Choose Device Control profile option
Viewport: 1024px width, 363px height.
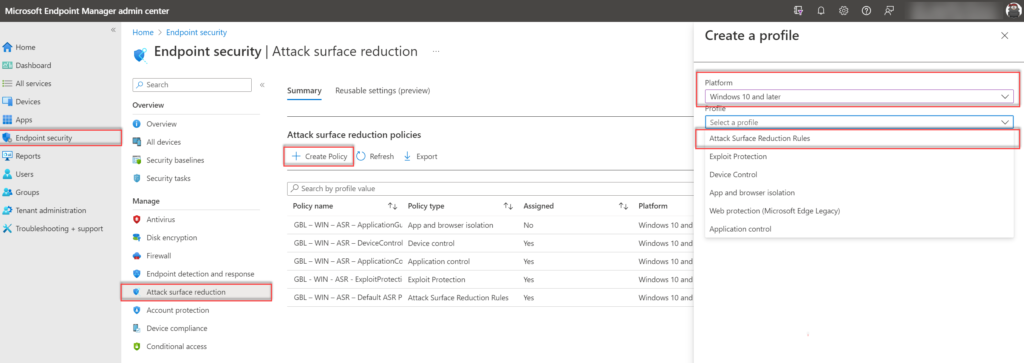point(859,175)
